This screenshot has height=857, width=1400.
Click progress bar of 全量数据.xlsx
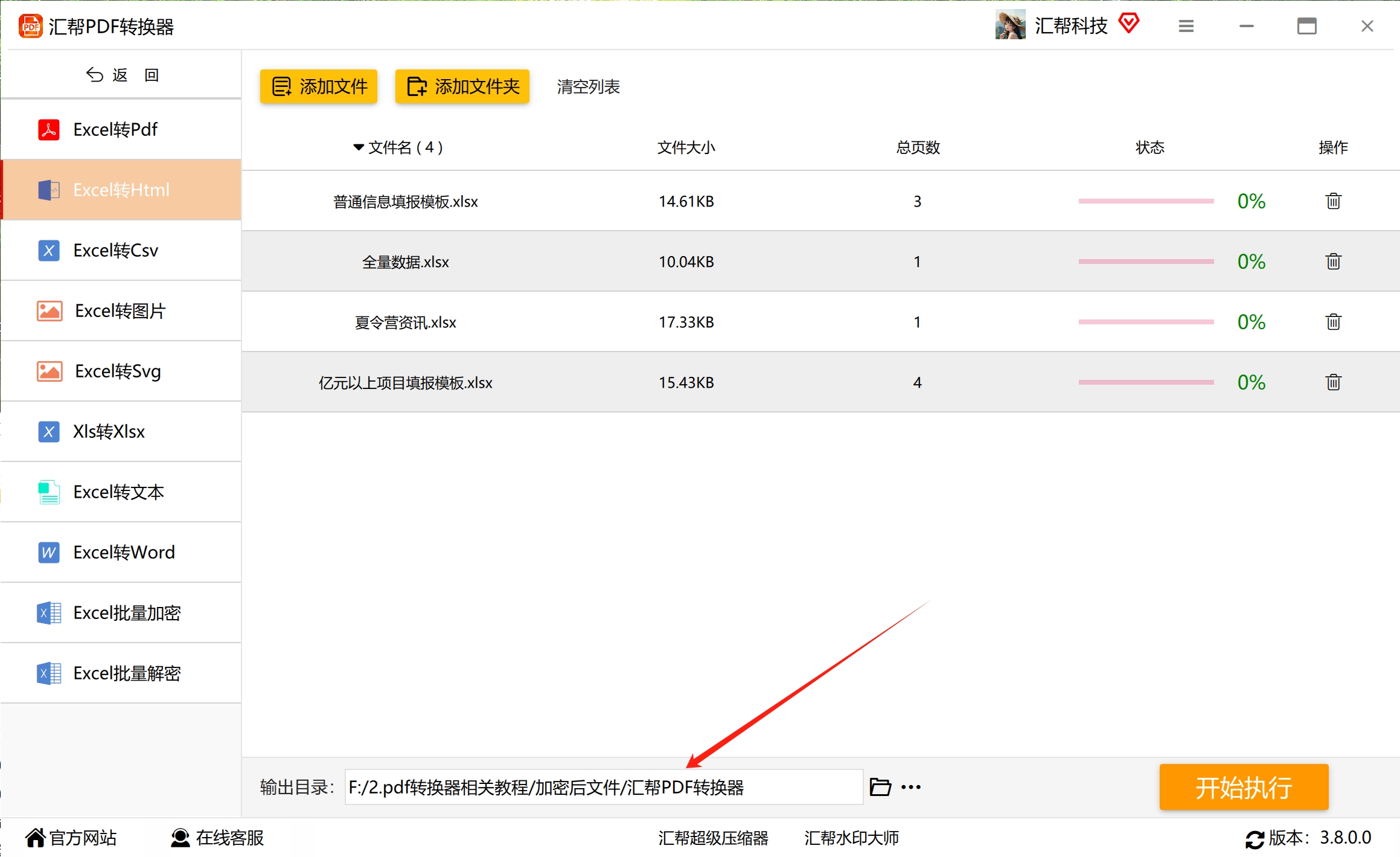click(1146, 262)
